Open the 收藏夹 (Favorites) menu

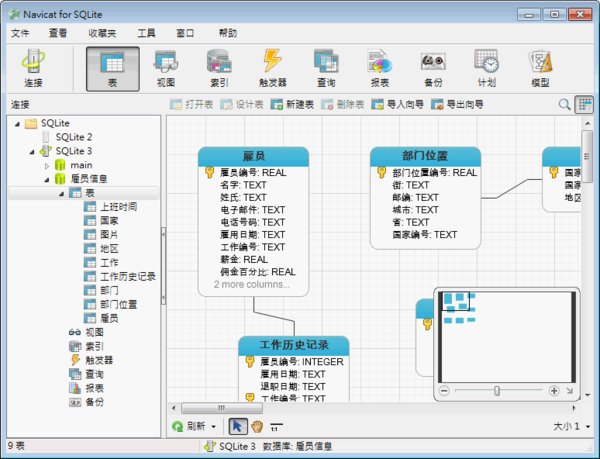click(102, 33)
